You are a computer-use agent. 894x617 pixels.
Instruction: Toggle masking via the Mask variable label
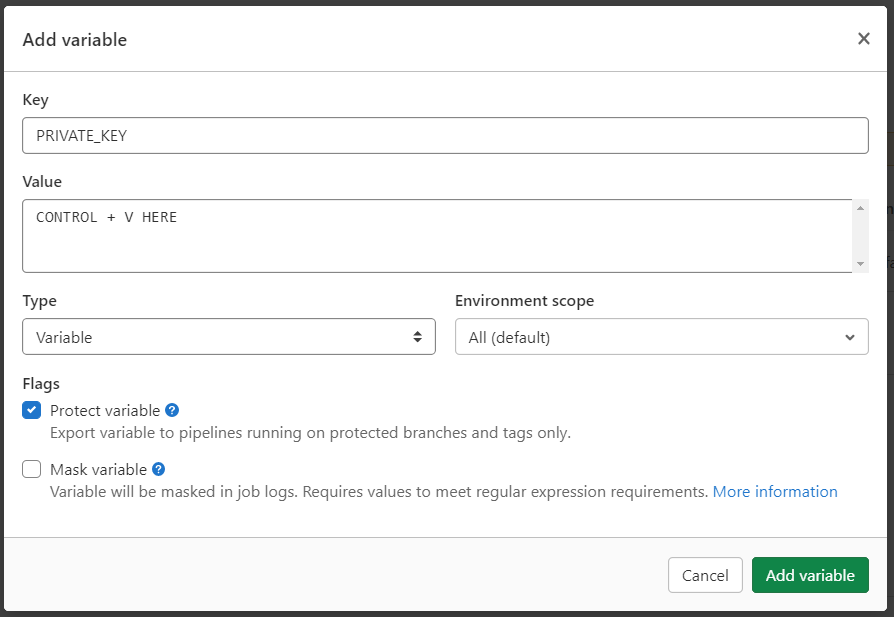(x=98, y=469)
